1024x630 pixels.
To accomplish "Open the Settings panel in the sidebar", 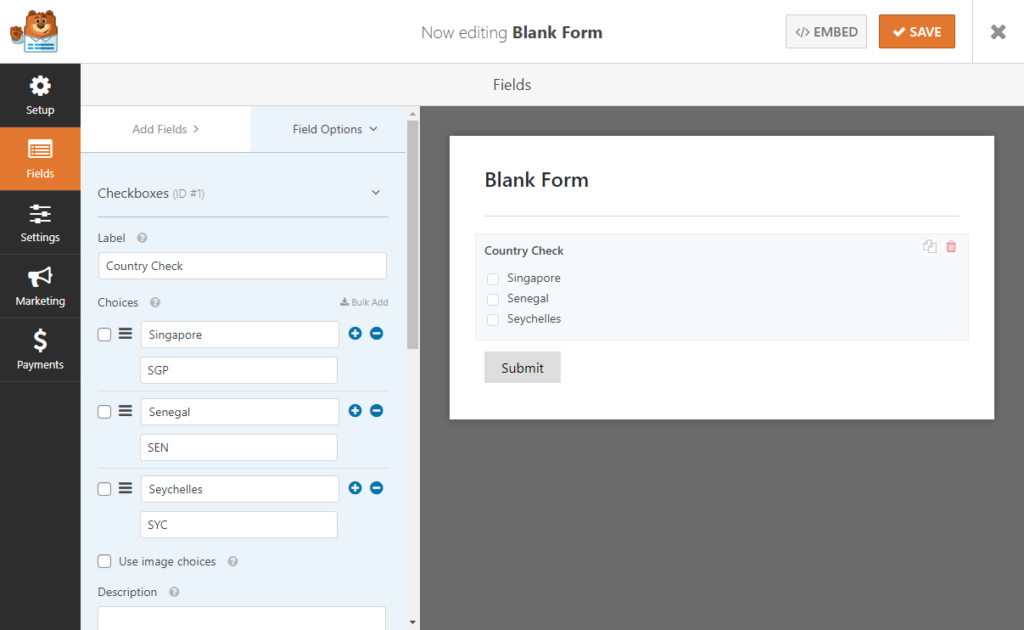I will 40,222.
